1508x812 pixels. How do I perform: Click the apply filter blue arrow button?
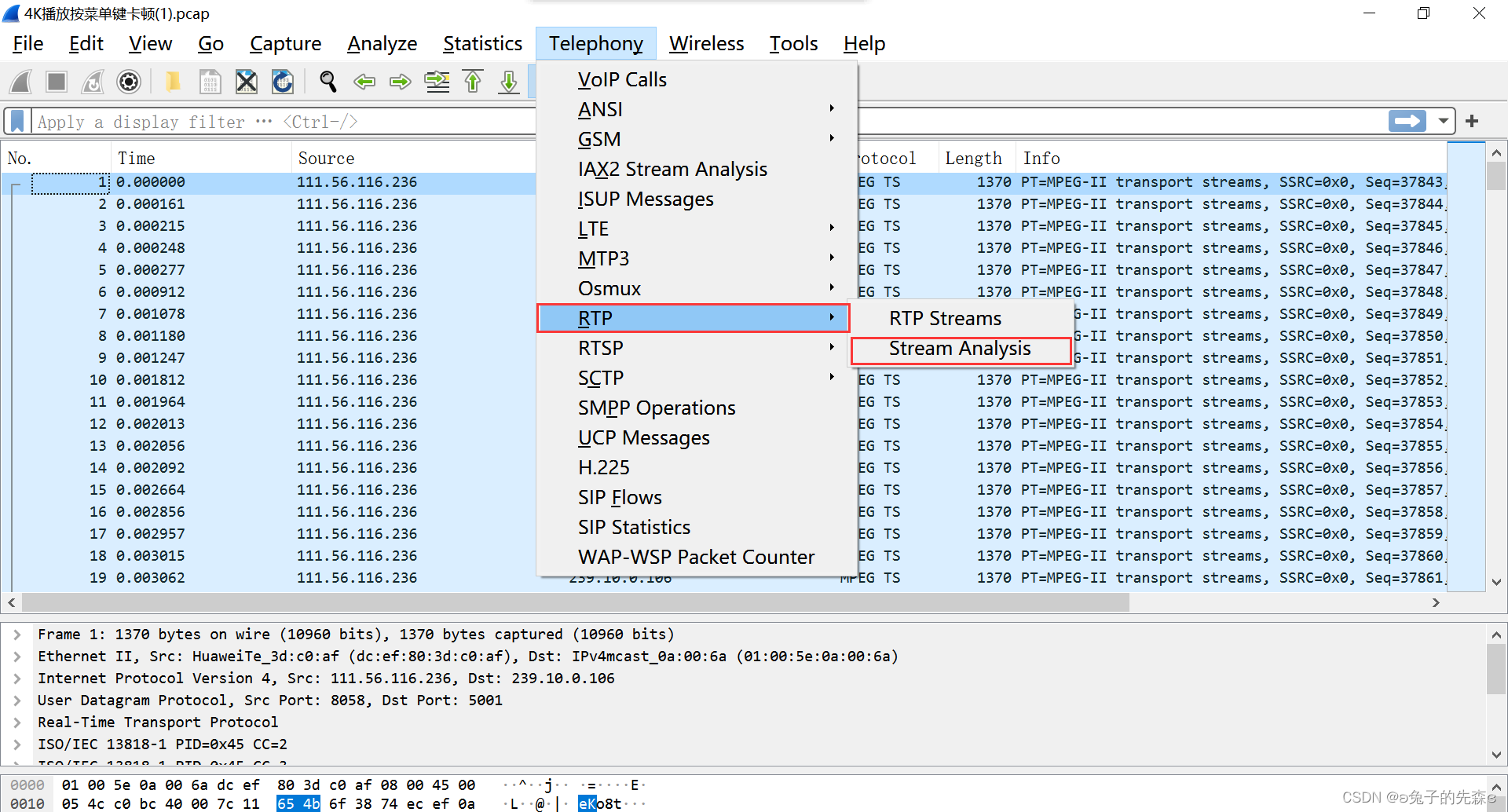[x=1407, y=121]
